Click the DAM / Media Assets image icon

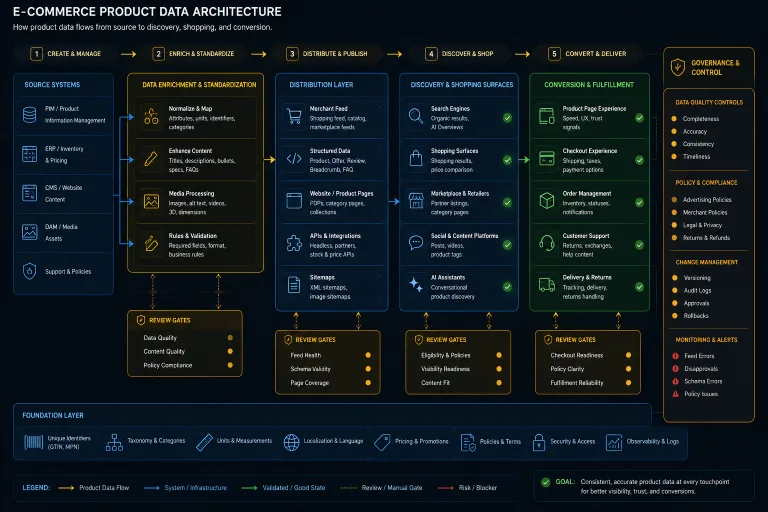point(29,232)
